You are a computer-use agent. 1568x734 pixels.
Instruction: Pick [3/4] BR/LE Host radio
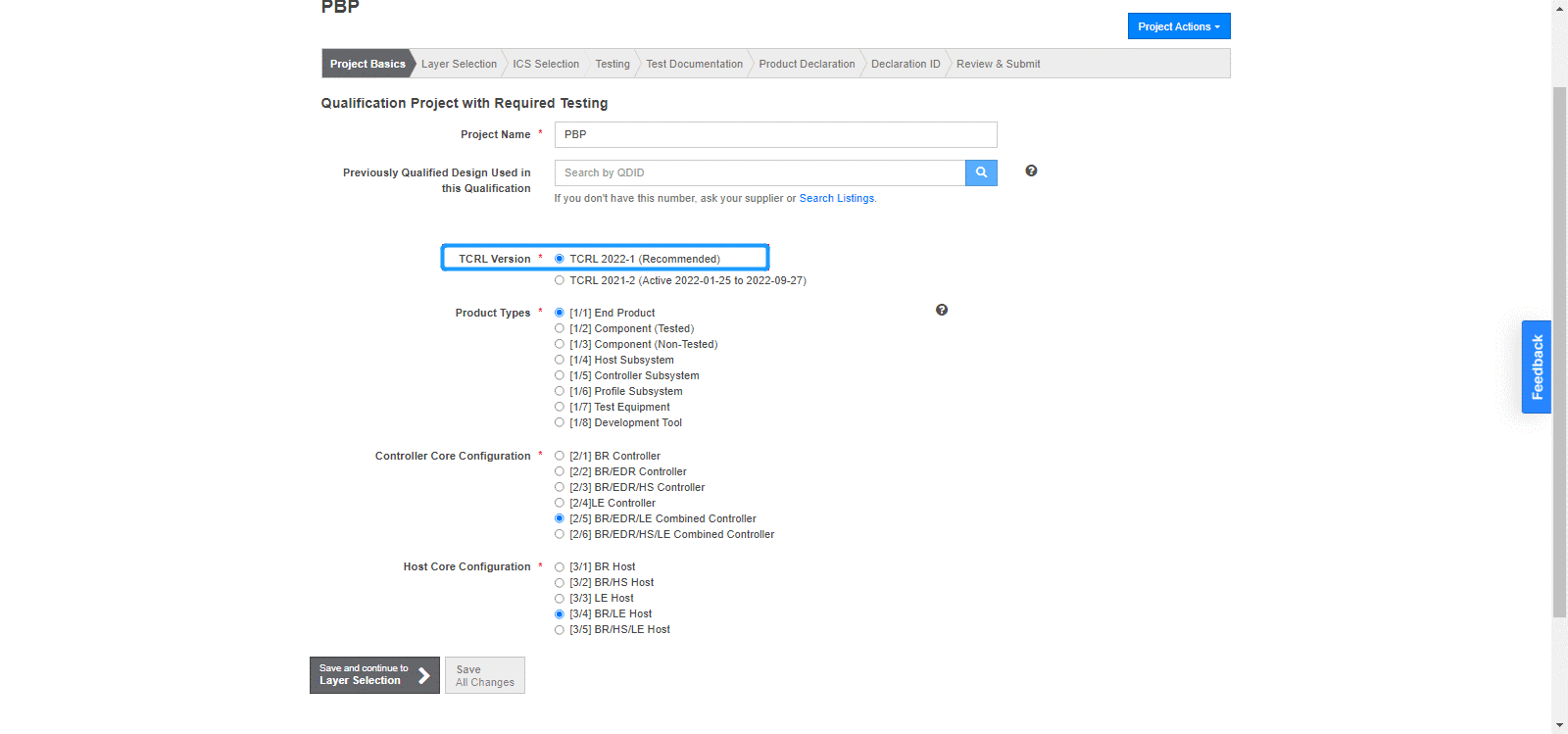click(560, 613)
